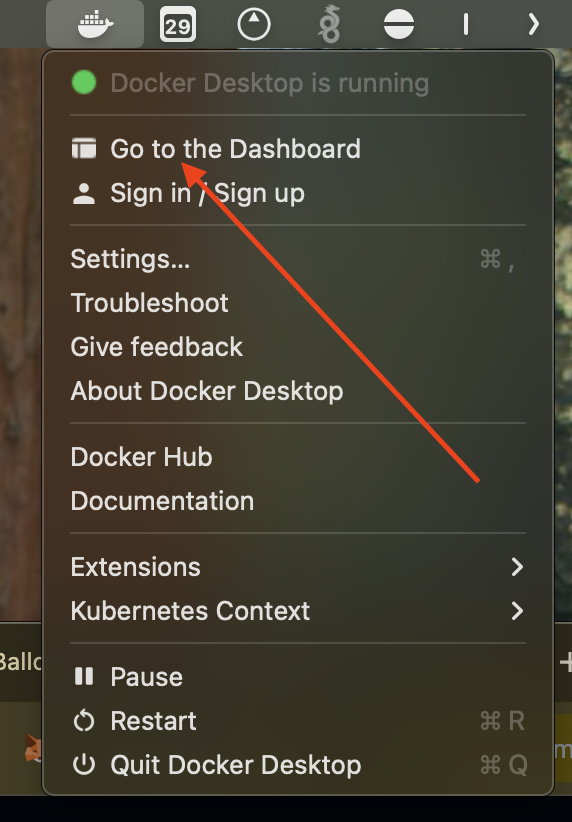Expand the Kubernetes Context submenu
The height and width of the screenshot is (822, 572).
tap(298, 611)
